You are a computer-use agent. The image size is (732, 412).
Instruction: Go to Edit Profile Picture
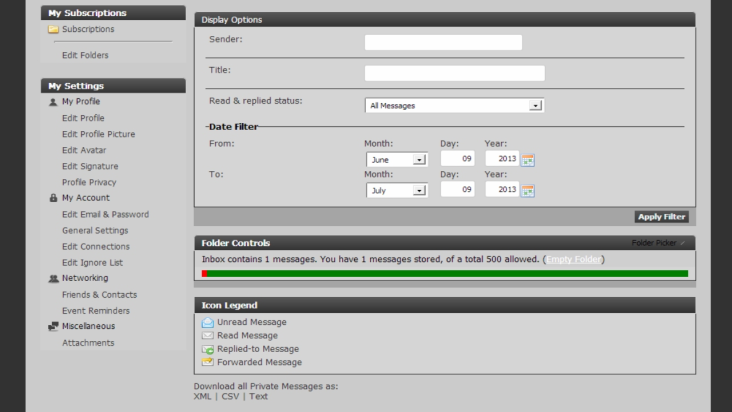coord(99,134)
